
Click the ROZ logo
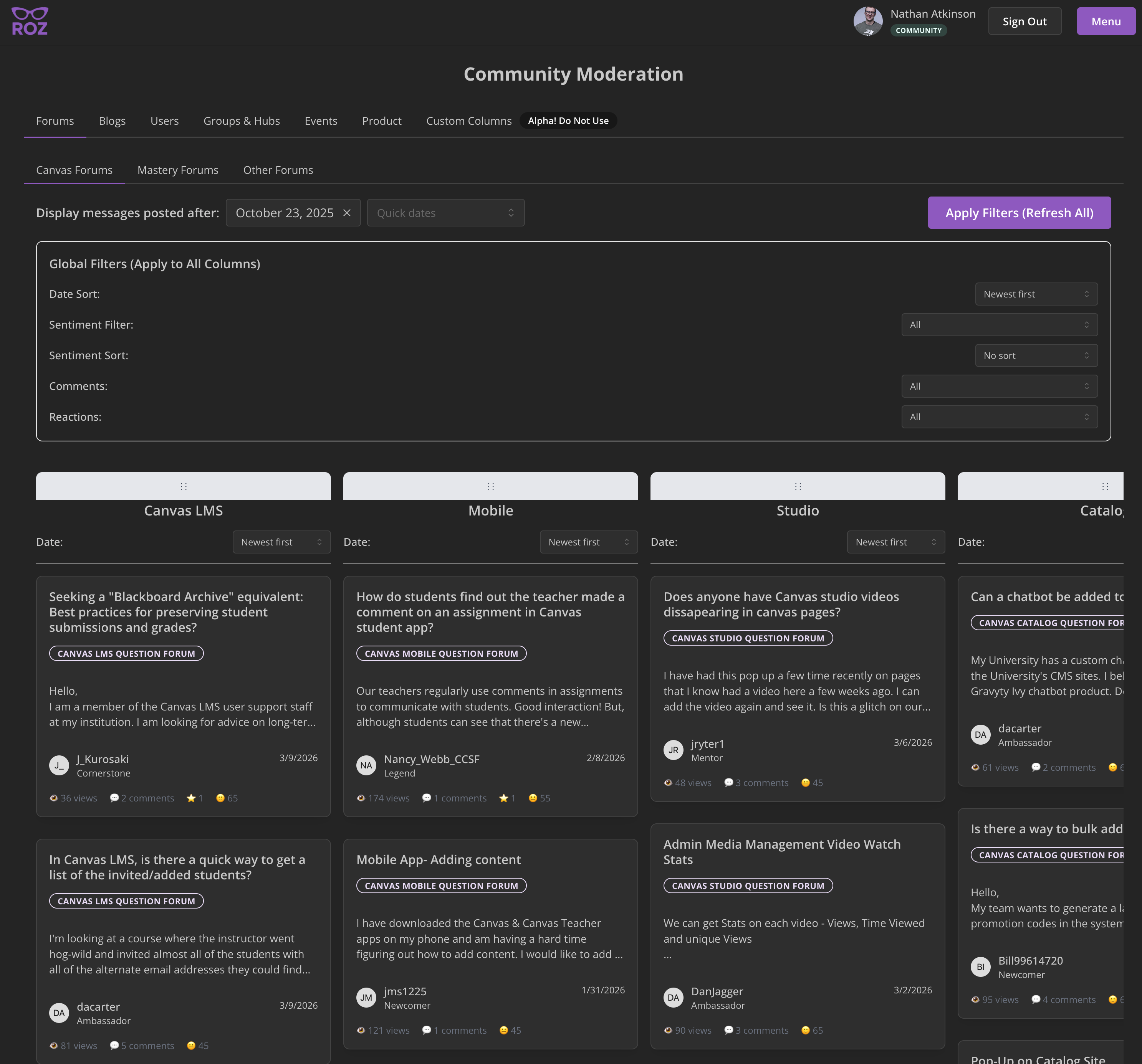[x=30, y=21]
